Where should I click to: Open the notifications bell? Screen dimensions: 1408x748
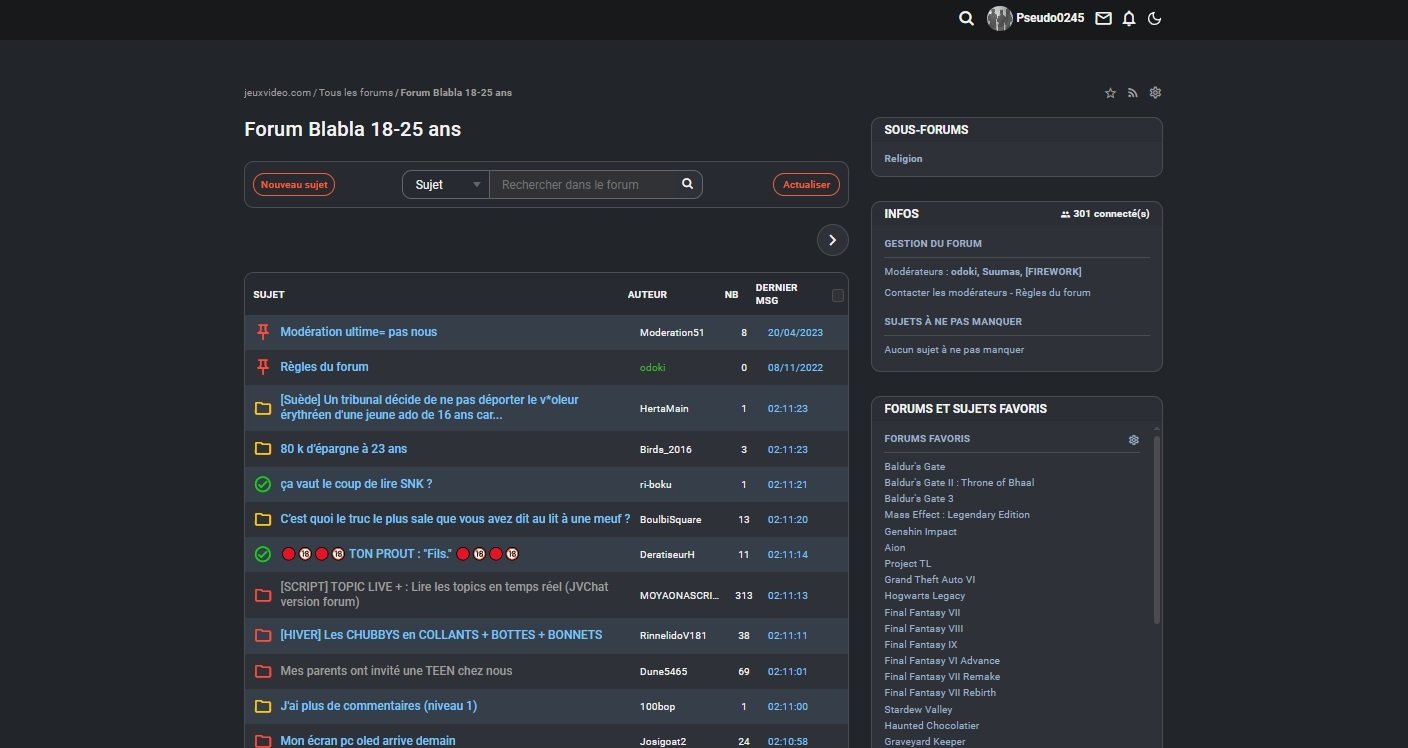pos(1129,18)
